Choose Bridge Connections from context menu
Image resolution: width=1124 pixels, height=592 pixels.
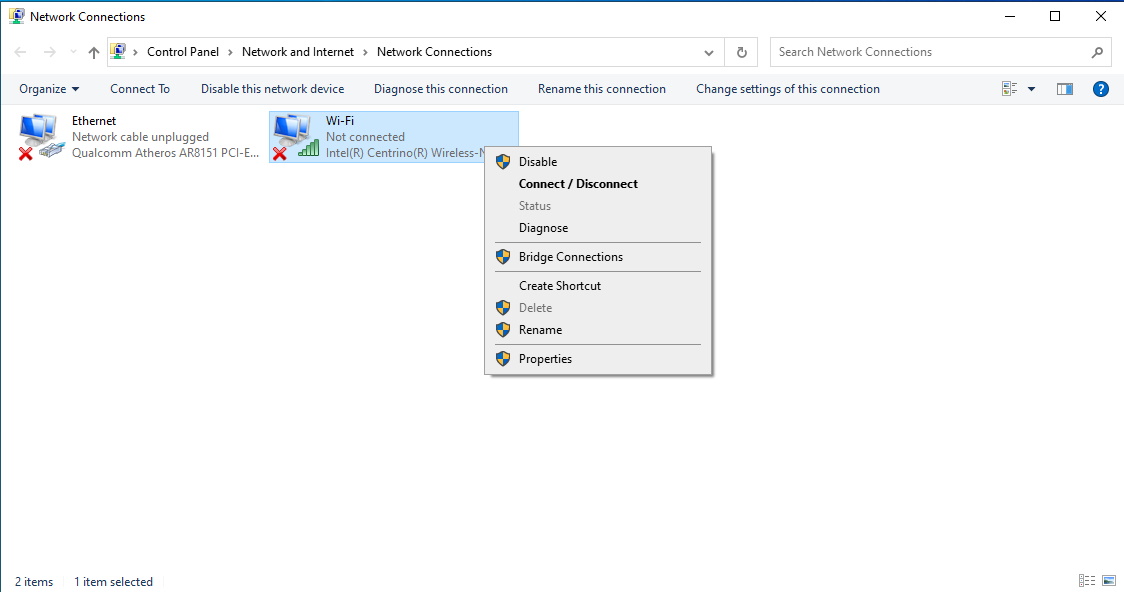(x=570, y=256)
